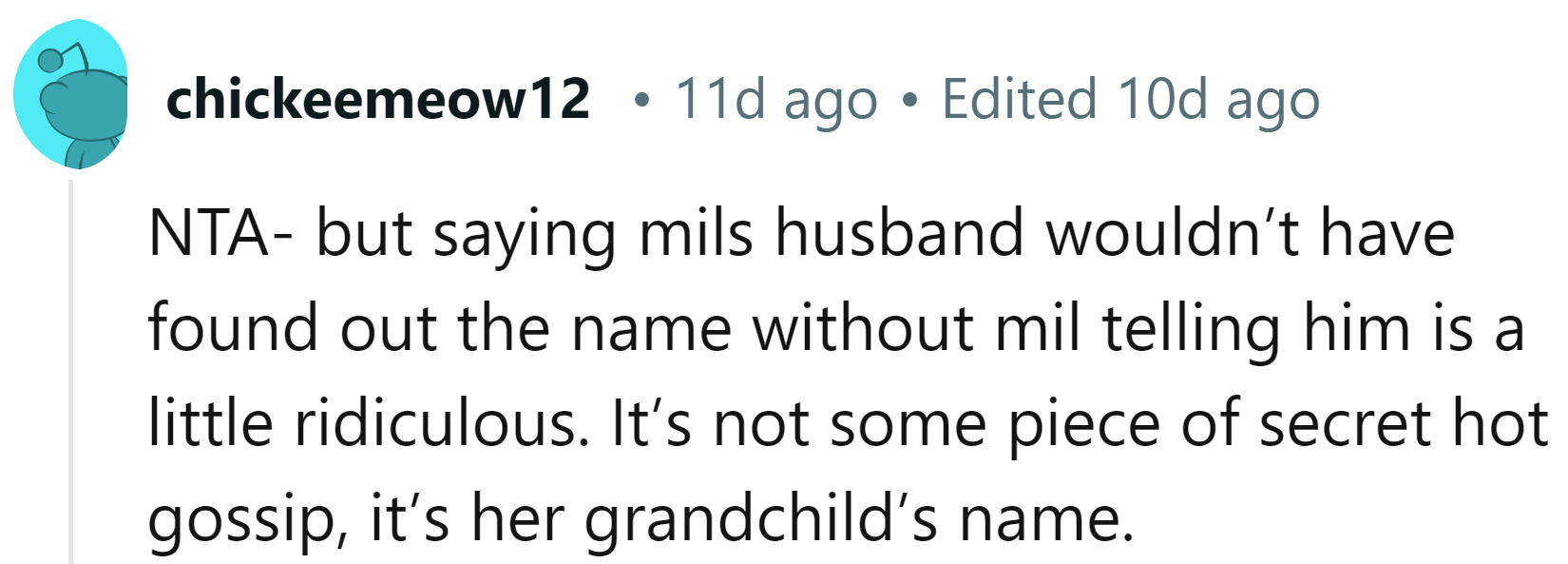Click the word 'husband' in the first line
This screenshot has width=1568, height=564.
click(x=898, y=234)
